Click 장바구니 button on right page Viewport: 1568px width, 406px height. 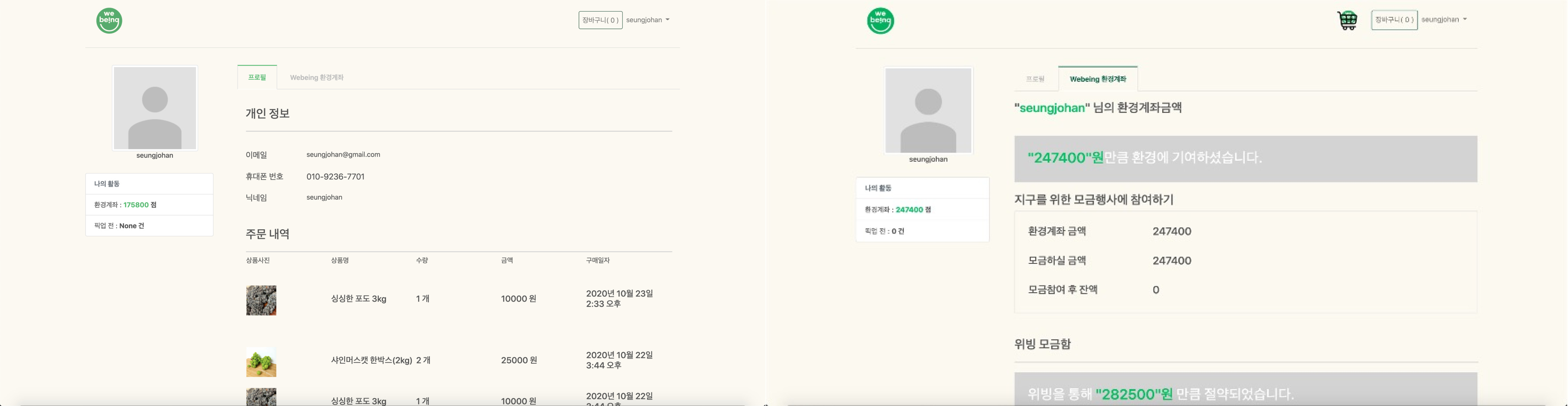tap(1394, 20)
